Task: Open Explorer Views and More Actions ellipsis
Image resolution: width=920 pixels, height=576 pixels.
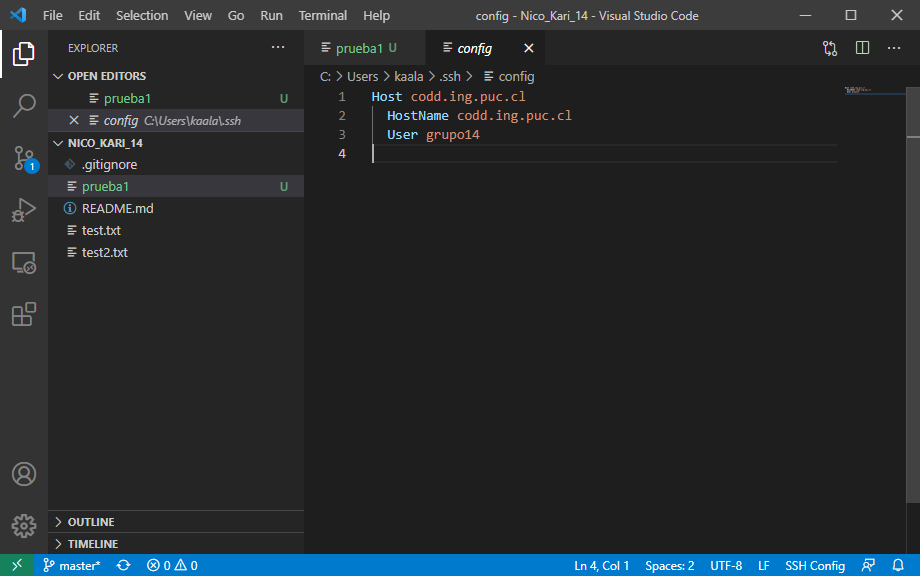Action: coord(278,48)
